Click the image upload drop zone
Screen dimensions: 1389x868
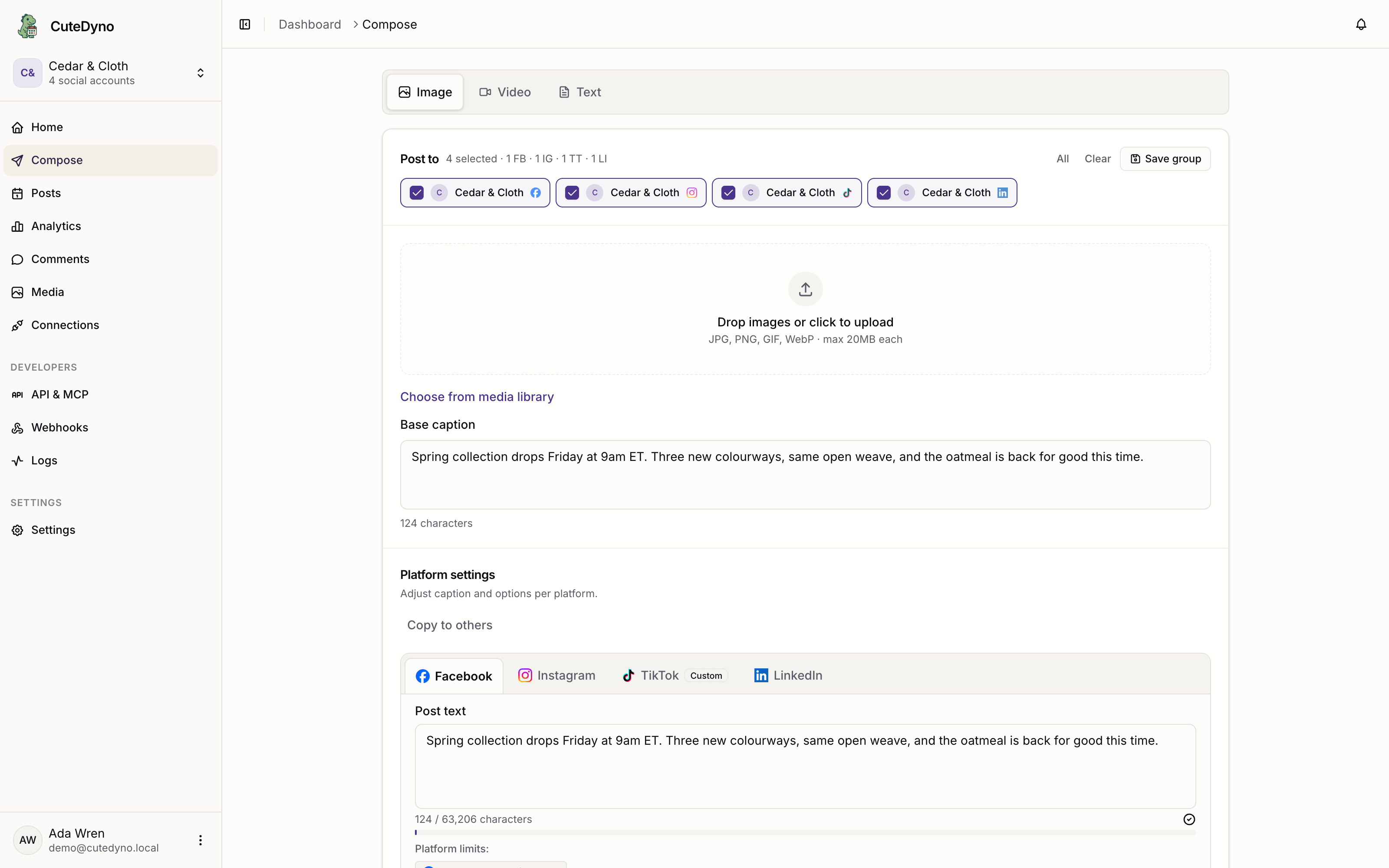click(805, 309)
